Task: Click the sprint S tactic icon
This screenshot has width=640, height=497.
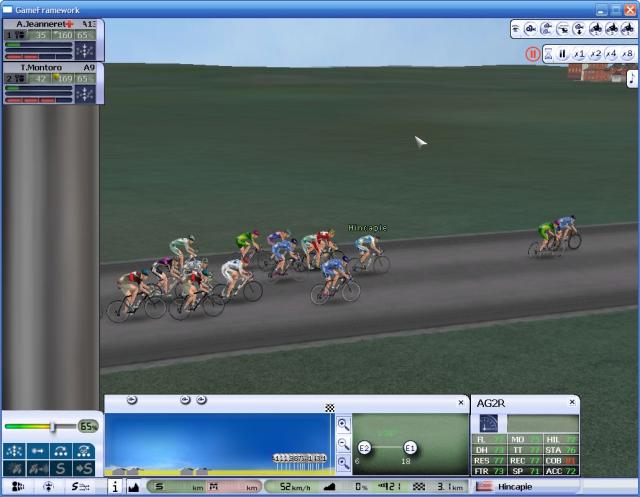Action: coord(62,468)
